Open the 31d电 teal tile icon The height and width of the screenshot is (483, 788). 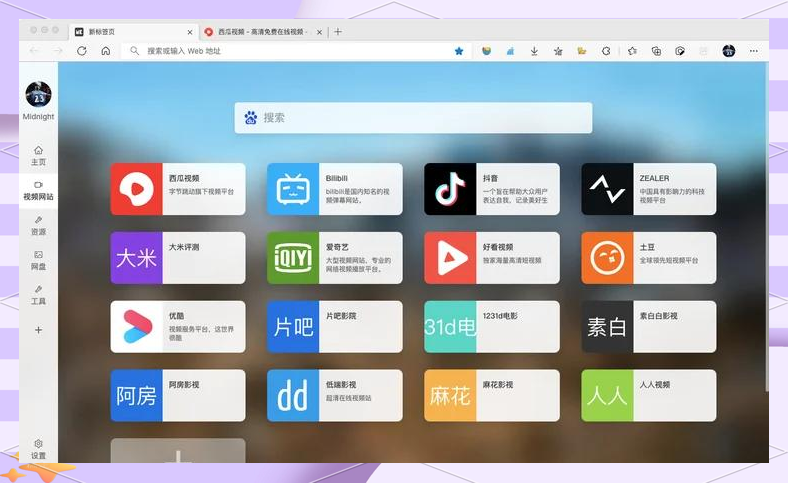[450, 327]
